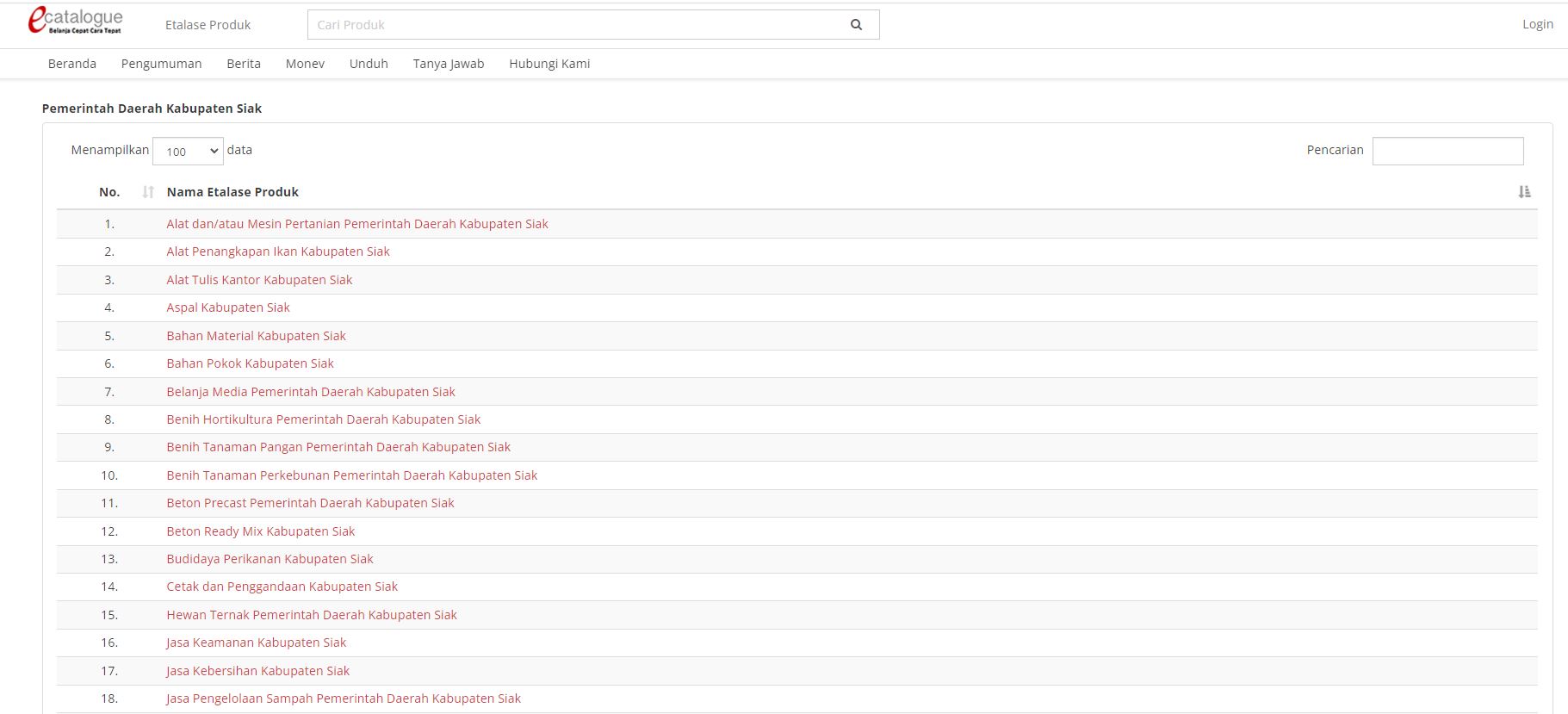This screenshot has width=1568, height=714.
Task: Open Benih Tanaman Pangan link
Action: pos(338,447)
